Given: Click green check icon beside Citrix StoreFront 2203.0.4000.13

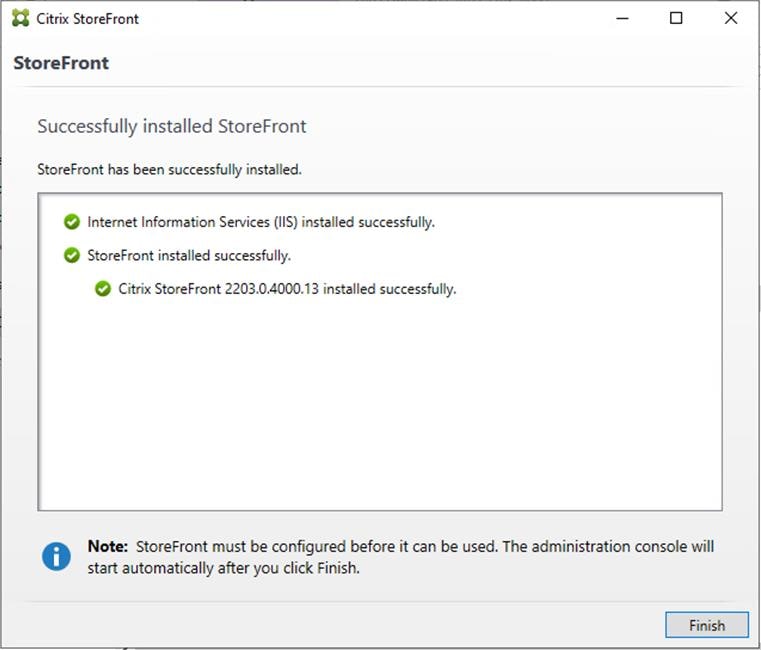Looking at the screenshot, I should [103, 289].
